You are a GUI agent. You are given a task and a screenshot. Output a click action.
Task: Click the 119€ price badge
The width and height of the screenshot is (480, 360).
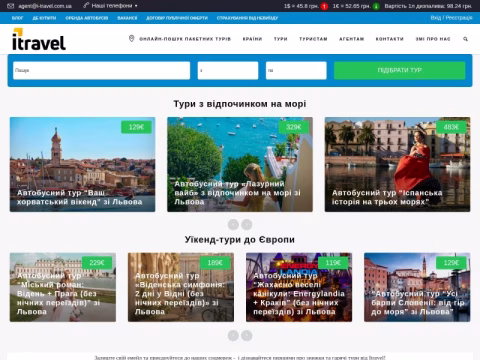pyautogui.click(x=333, y=263)
